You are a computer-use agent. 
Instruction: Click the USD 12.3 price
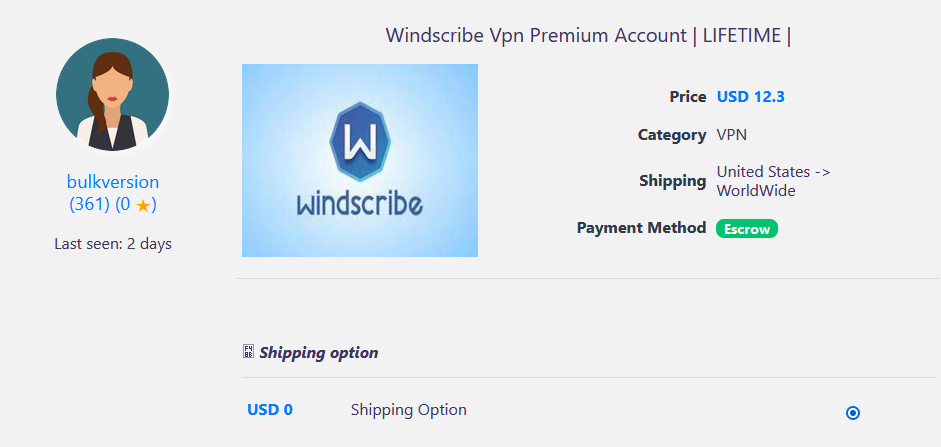[750, 97]
